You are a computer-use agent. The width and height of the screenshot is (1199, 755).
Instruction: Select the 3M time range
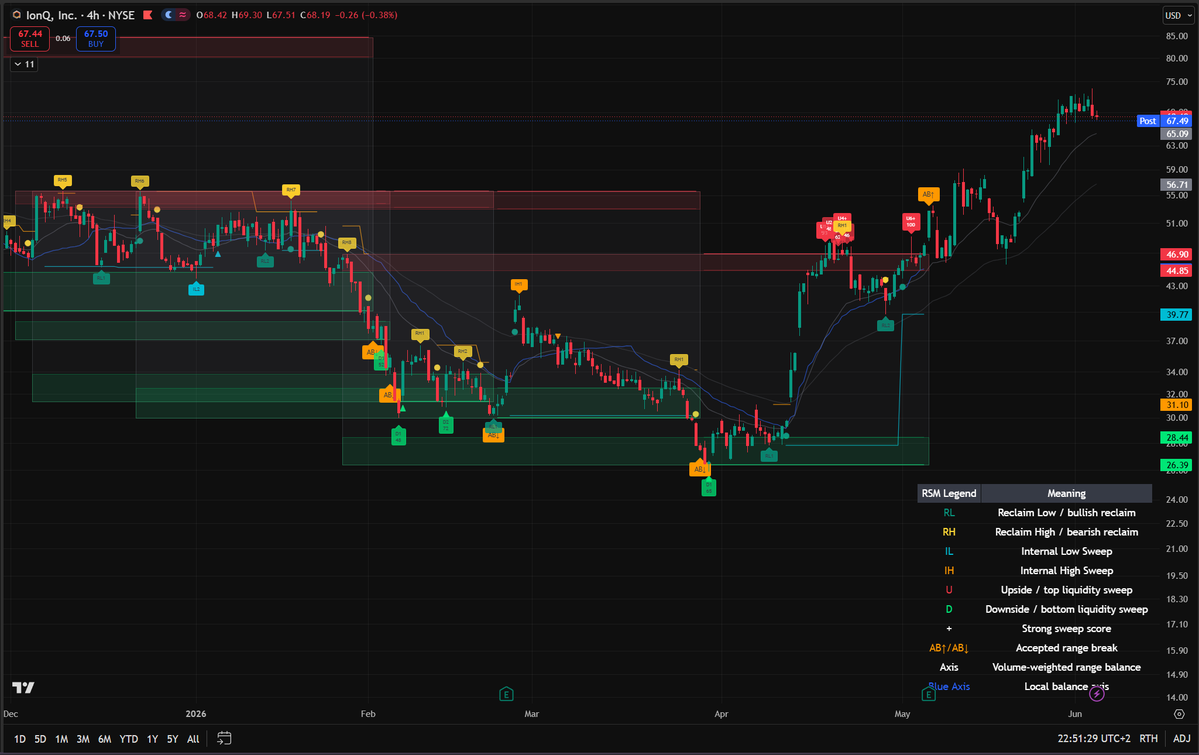click(83, 739)
